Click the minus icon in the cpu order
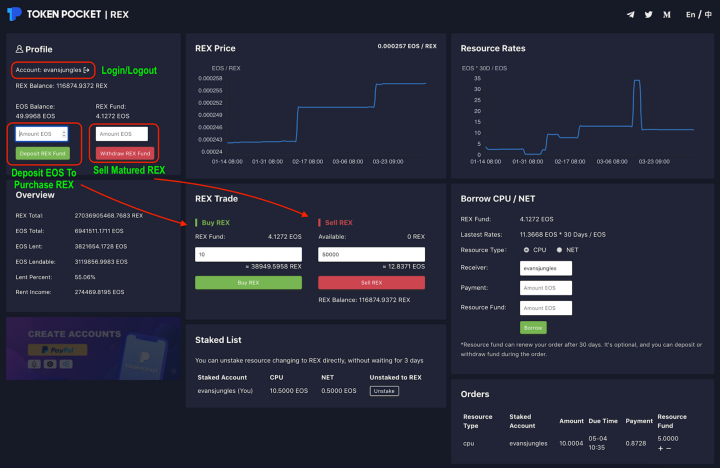720x468 pixels. click(669, 448)
